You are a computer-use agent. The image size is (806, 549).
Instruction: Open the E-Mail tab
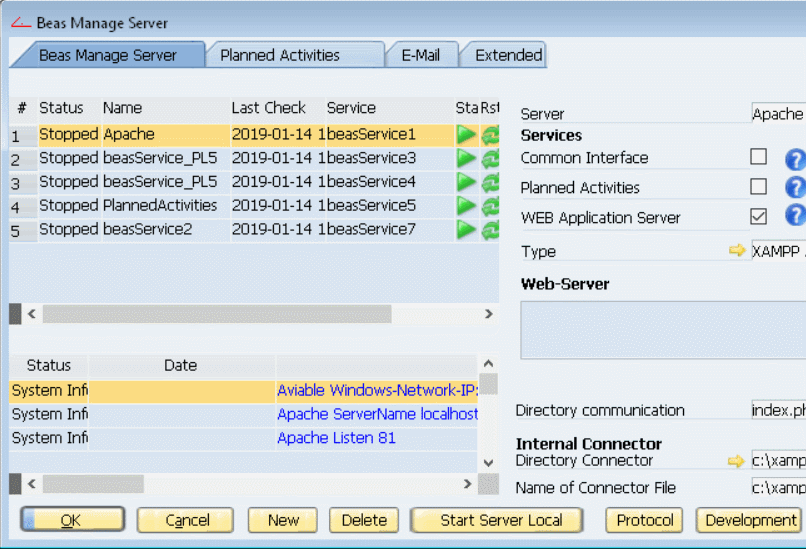421,56
